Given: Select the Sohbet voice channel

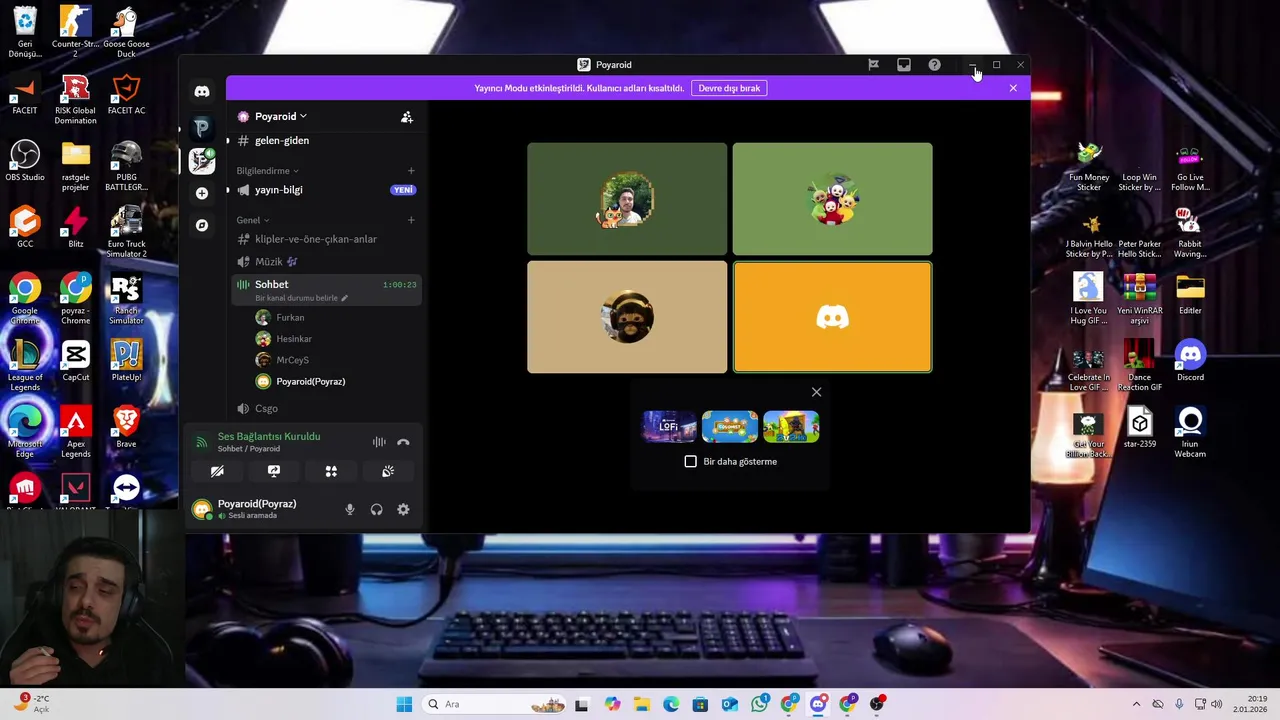Looking at the screenshot, I should (325, 290).
